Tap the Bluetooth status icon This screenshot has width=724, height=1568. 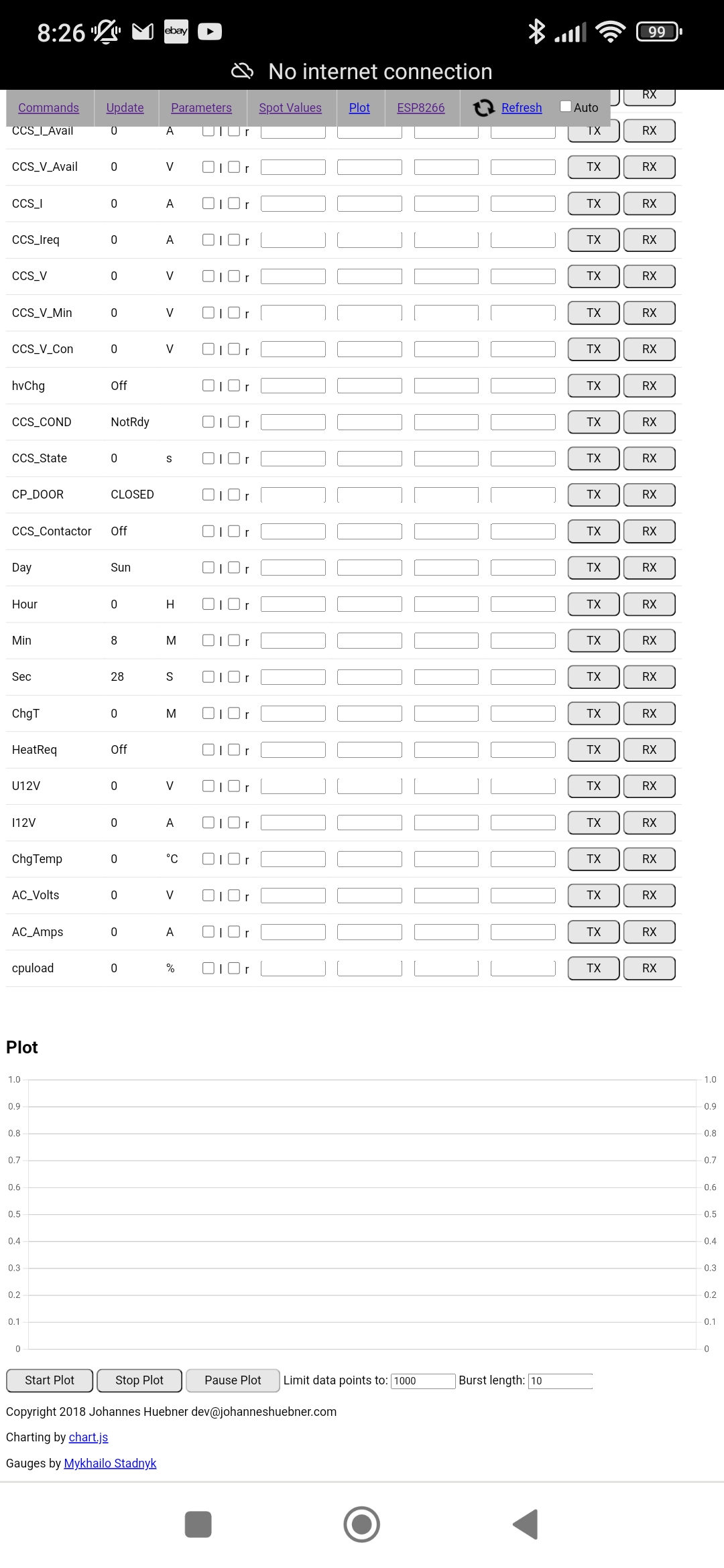pos(536,31)
